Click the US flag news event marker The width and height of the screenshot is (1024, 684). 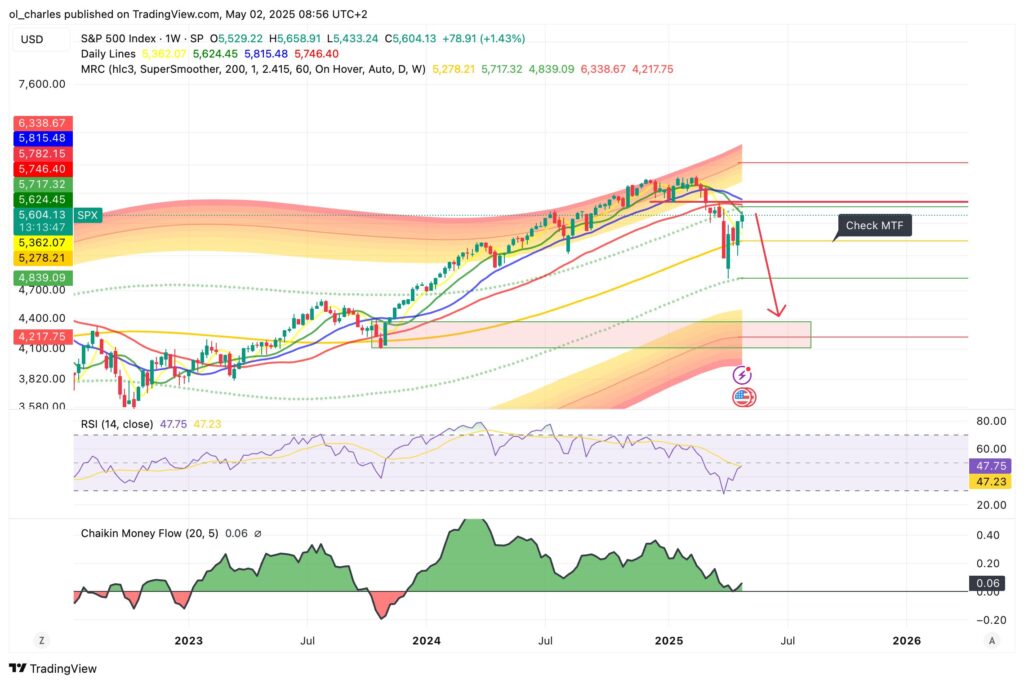(741, 397)
